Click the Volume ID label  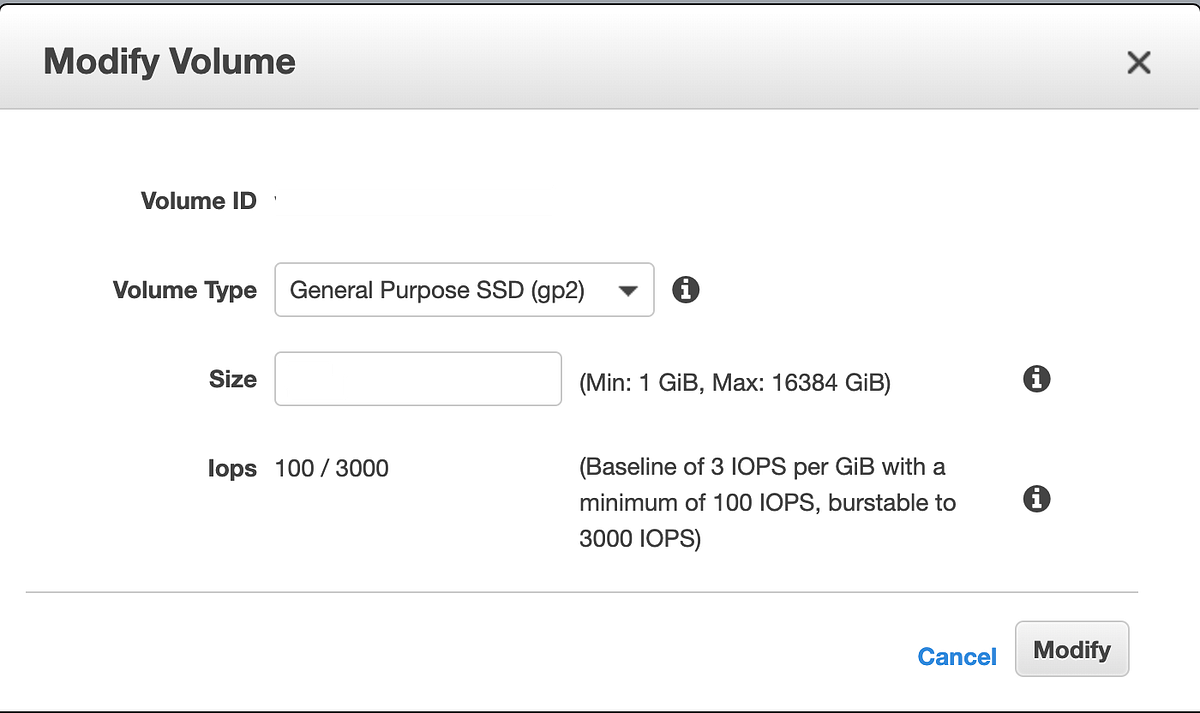pyautogui.click(x=199, y=201)
